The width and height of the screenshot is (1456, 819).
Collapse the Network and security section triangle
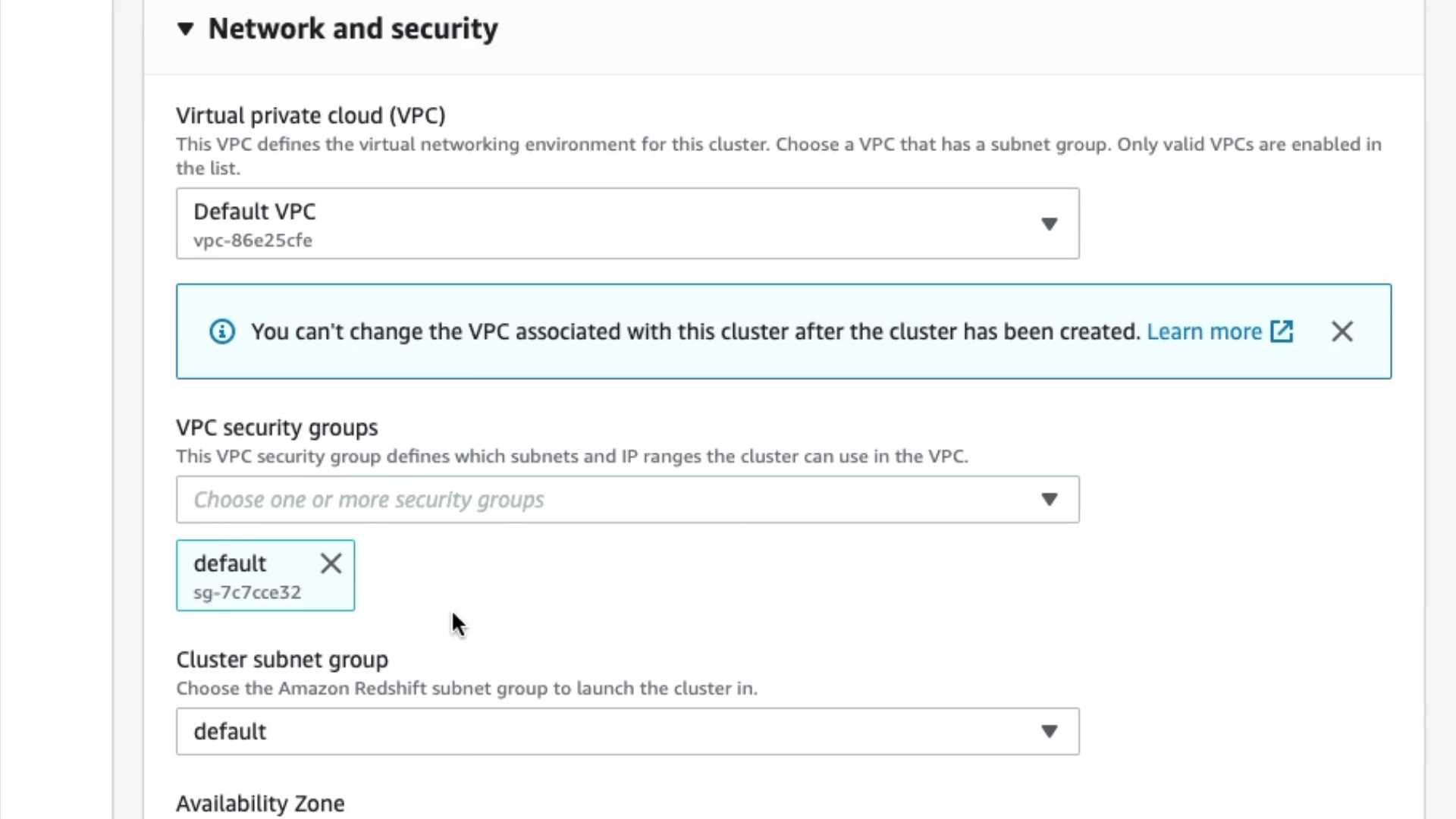pyautogui.click(x=185, y=29)
